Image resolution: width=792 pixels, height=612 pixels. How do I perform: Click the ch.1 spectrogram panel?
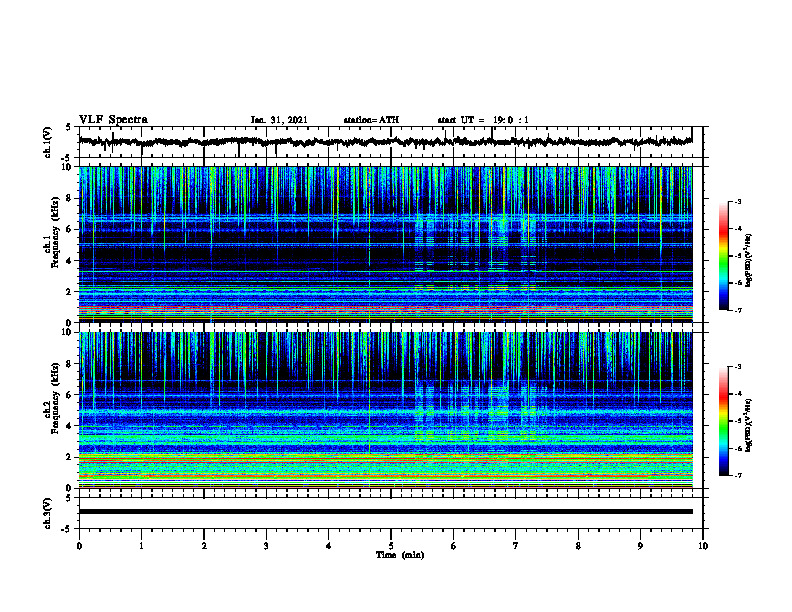pyautogui.click(x=385, y=244)
